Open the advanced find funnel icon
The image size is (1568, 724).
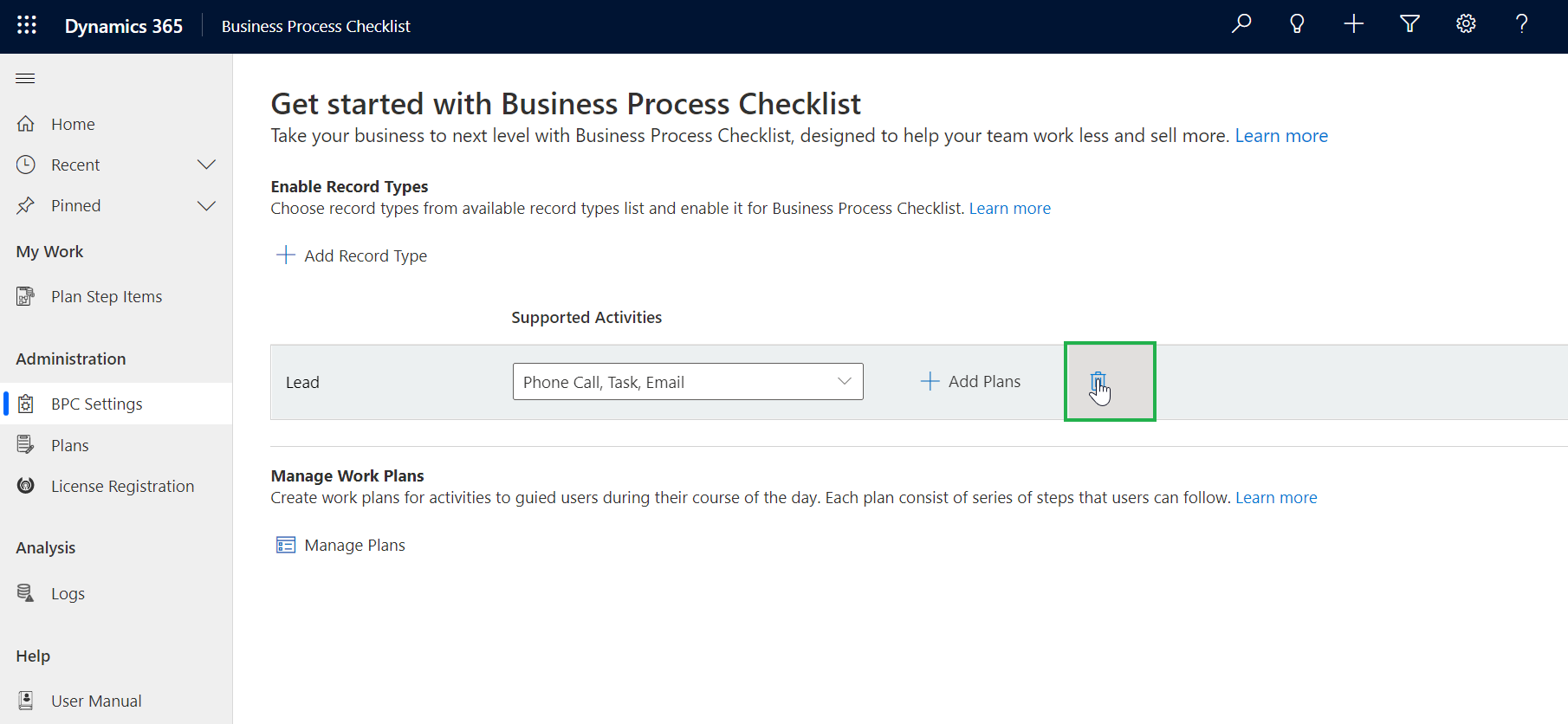pos(1409,24)
